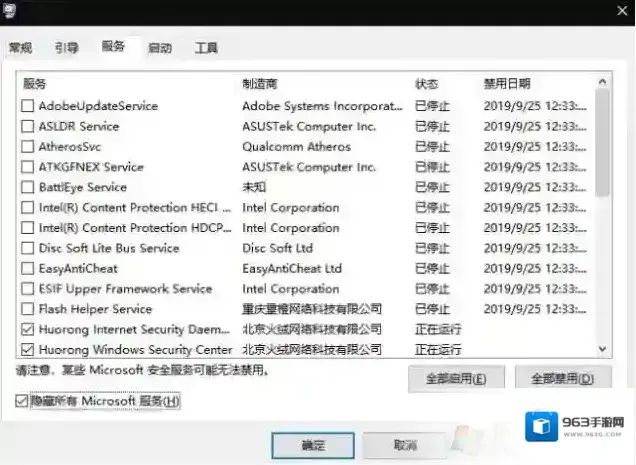Click the Adobe Systems Incorporat... manufacturer cell

coord(322,106)
